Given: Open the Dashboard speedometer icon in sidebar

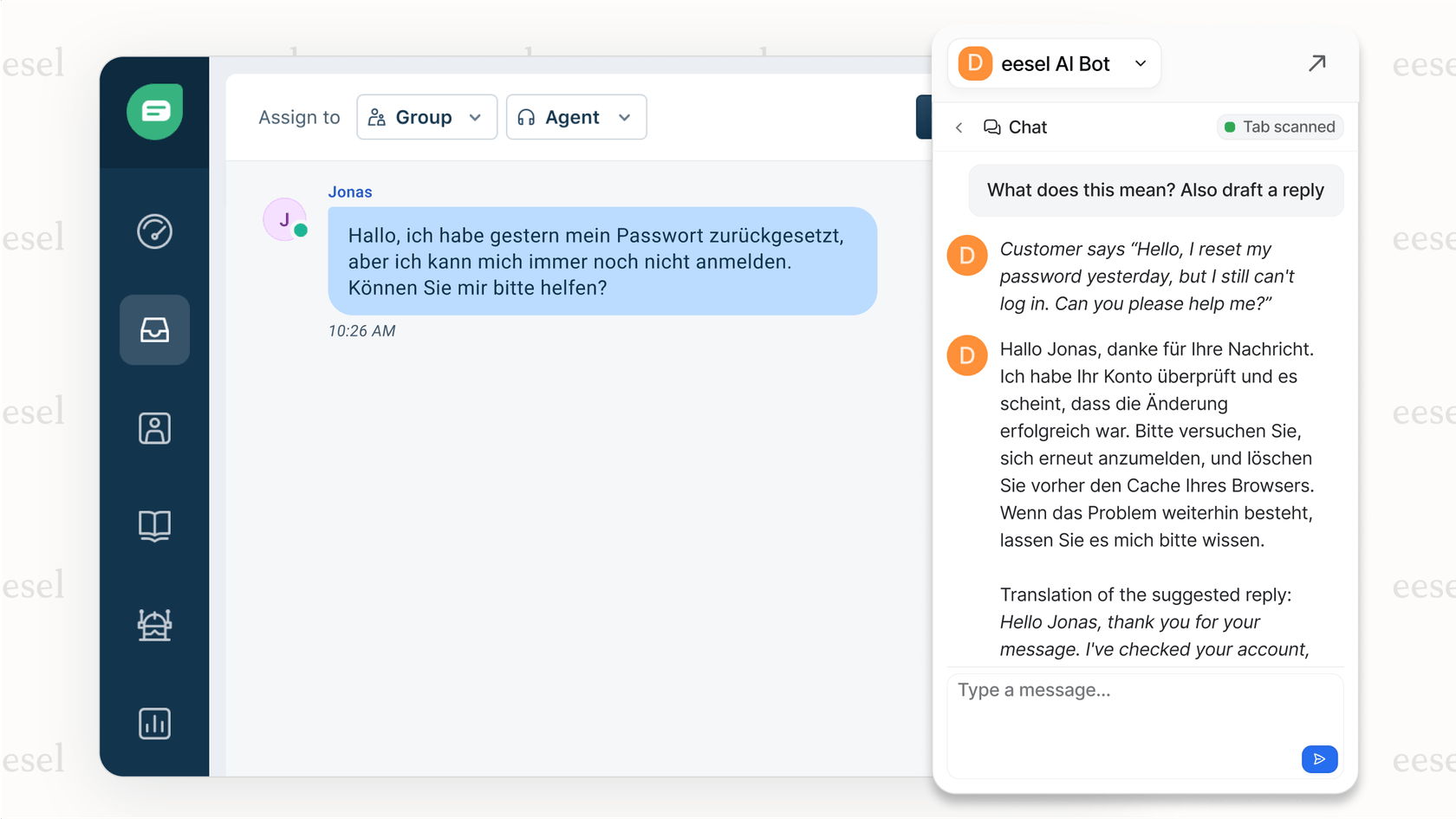Looking at the screenshot, I should [x=154, y=231].
